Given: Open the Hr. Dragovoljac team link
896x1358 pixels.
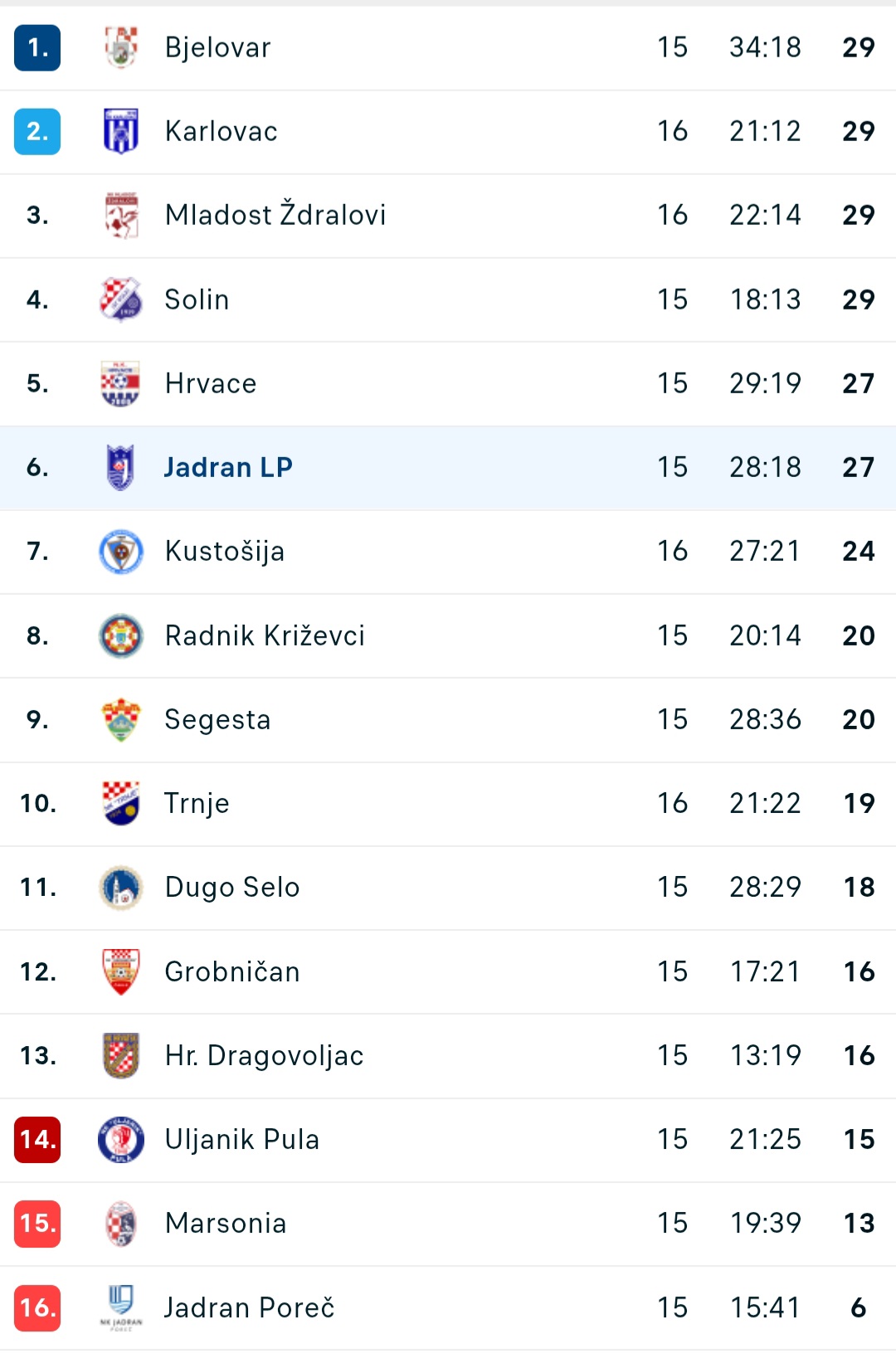Looking at the screenshot, I should click(265, 1055).
